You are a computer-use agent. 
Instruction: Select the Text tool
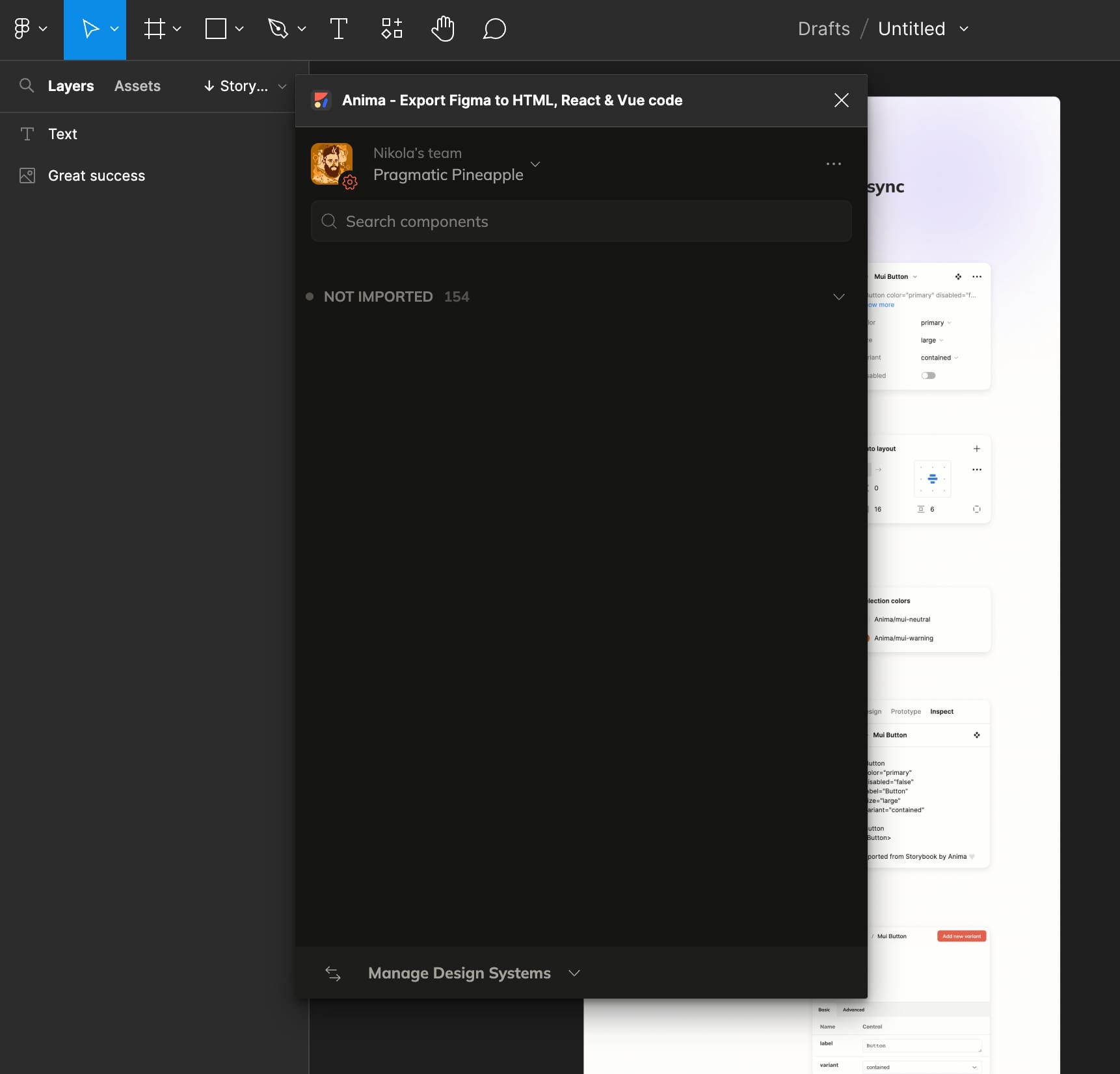338,29
